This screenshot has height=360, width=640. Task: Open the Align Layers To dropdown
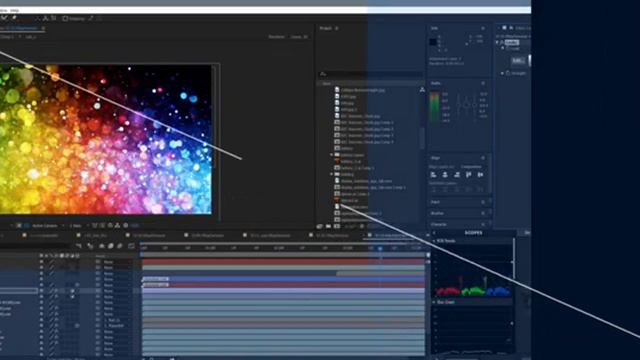click(x=471, y=167)
